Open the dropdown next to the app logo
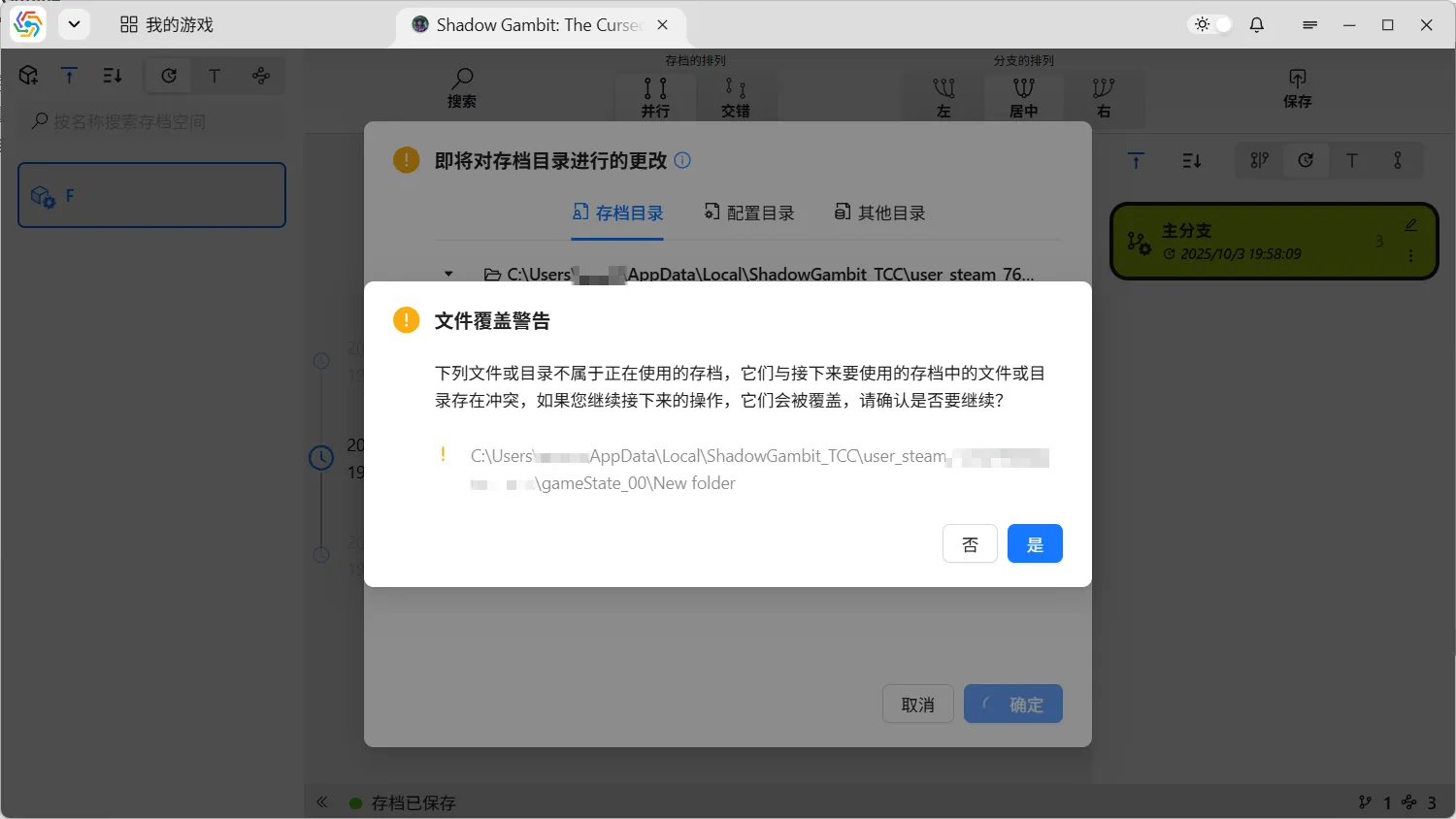The height and width of the screenshot is (819, 1456). pyautogui.click(x=74, y=24)
